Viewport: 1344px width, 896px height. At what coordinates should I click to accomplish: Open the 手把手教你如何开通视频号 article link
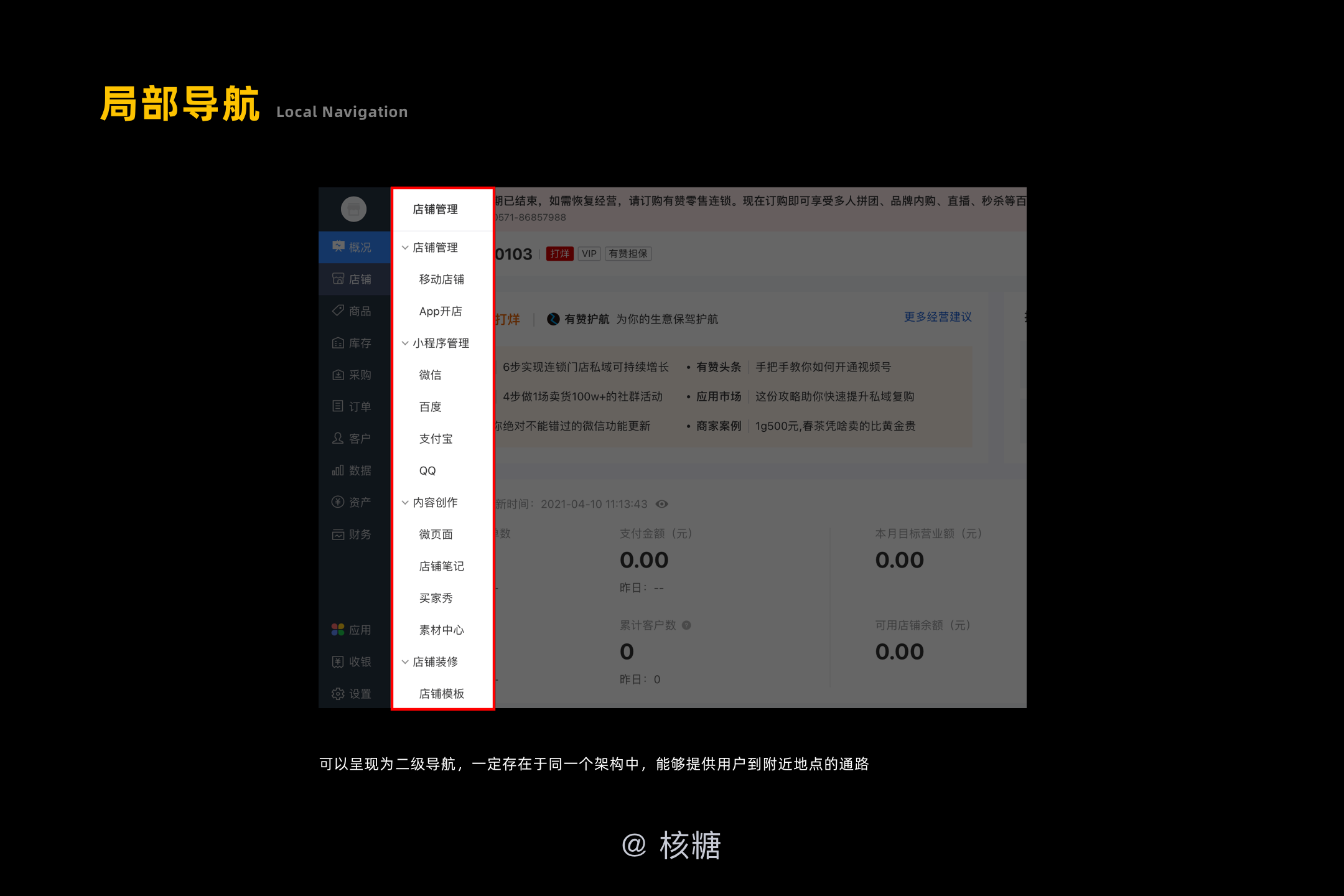(823, 367)
